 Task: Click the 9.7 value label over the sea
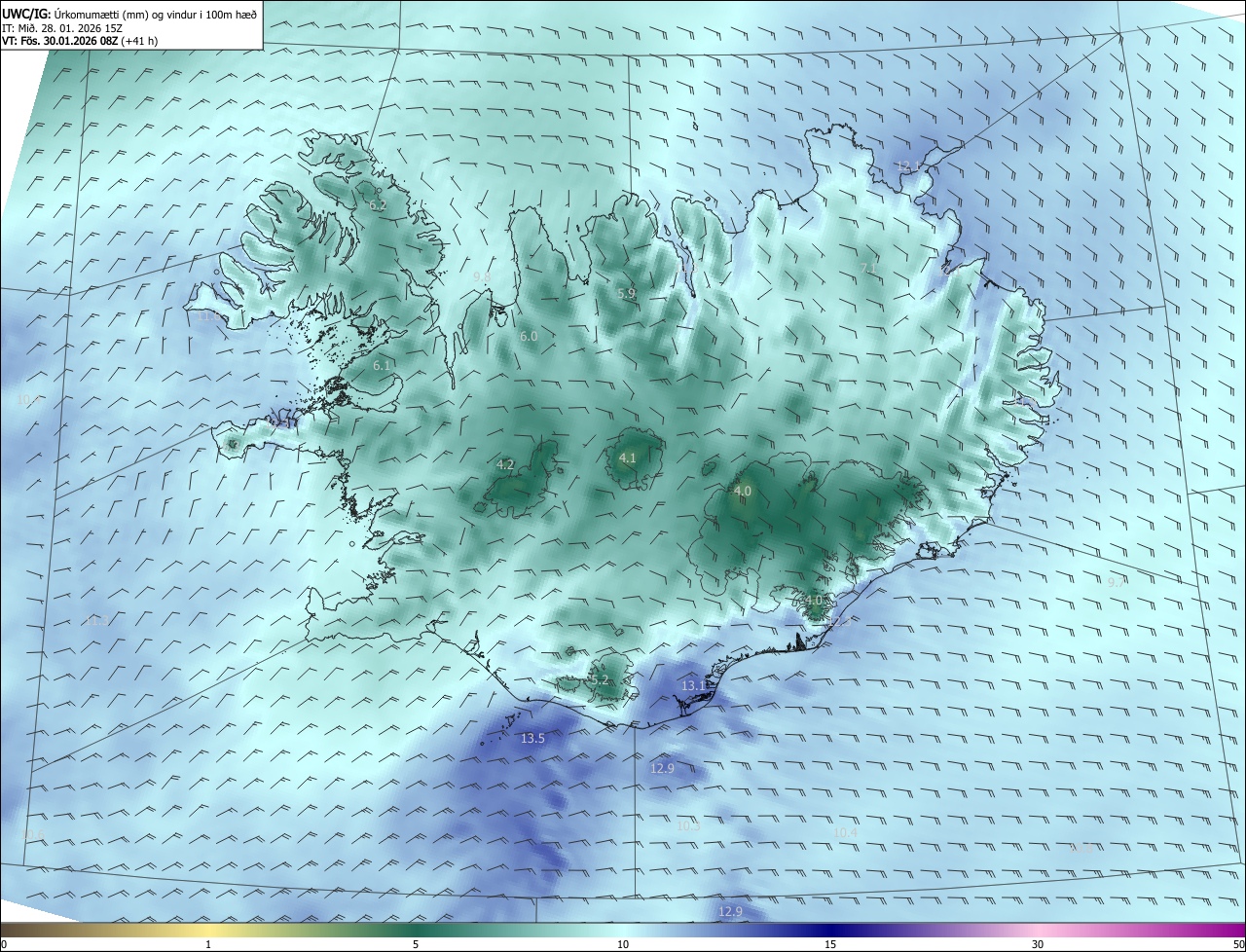coord(1117,582)
